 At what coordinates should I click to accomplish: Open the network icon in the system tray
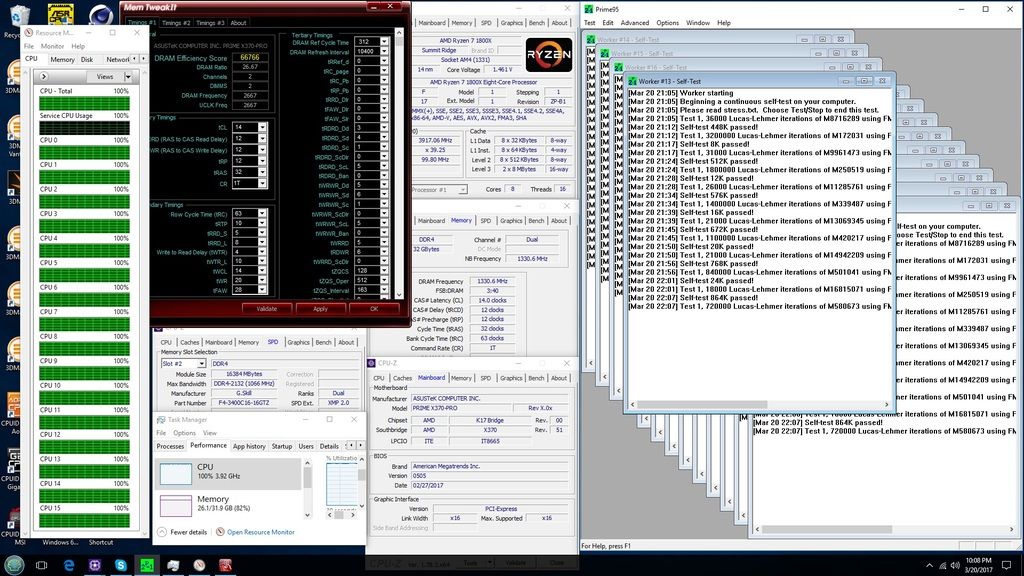[x=942, y=565]
